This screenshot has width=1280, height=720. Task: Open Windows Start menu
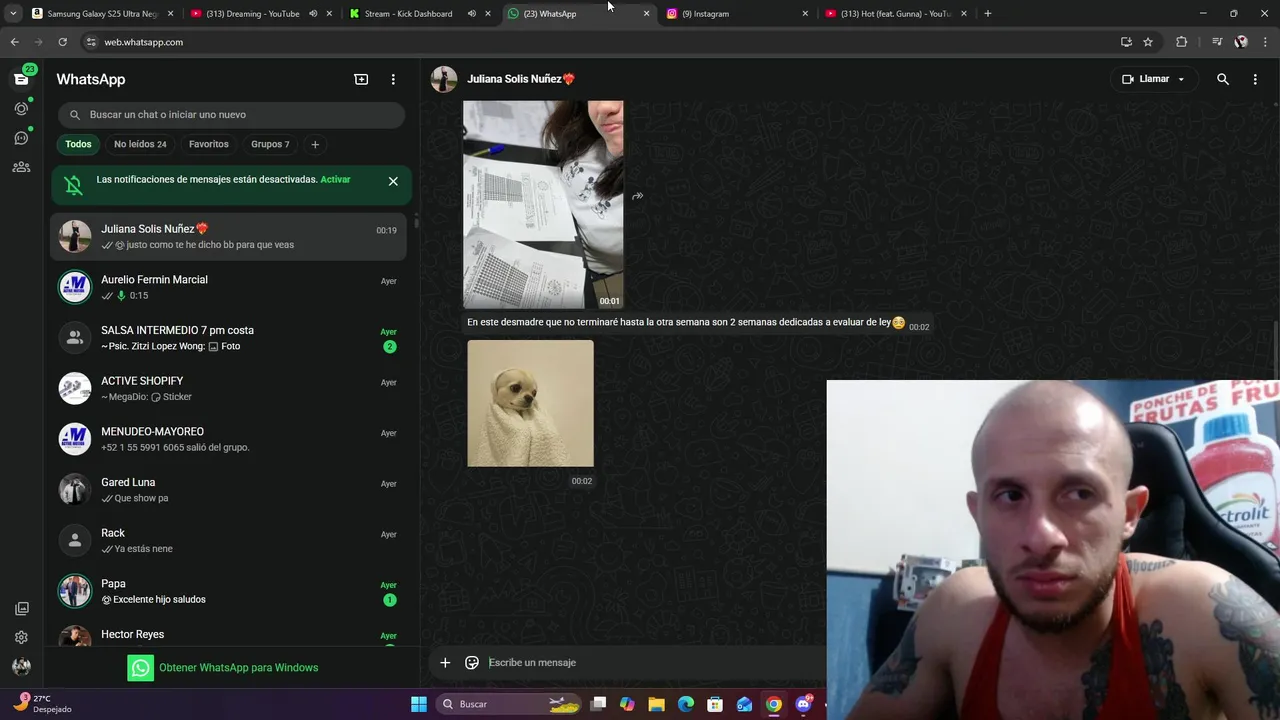[419, 704]
